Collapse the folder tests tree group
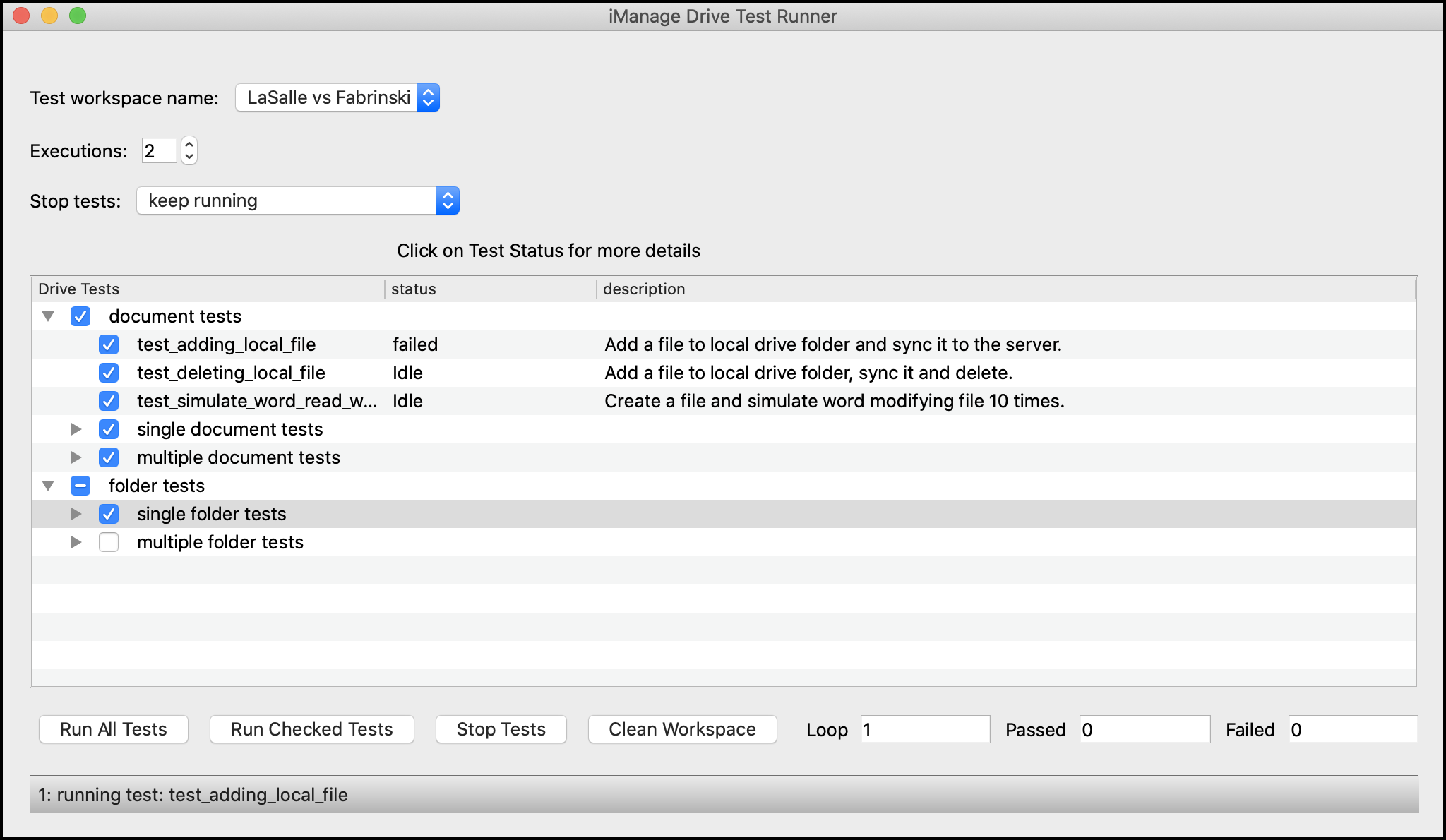 tap(48, 486)
